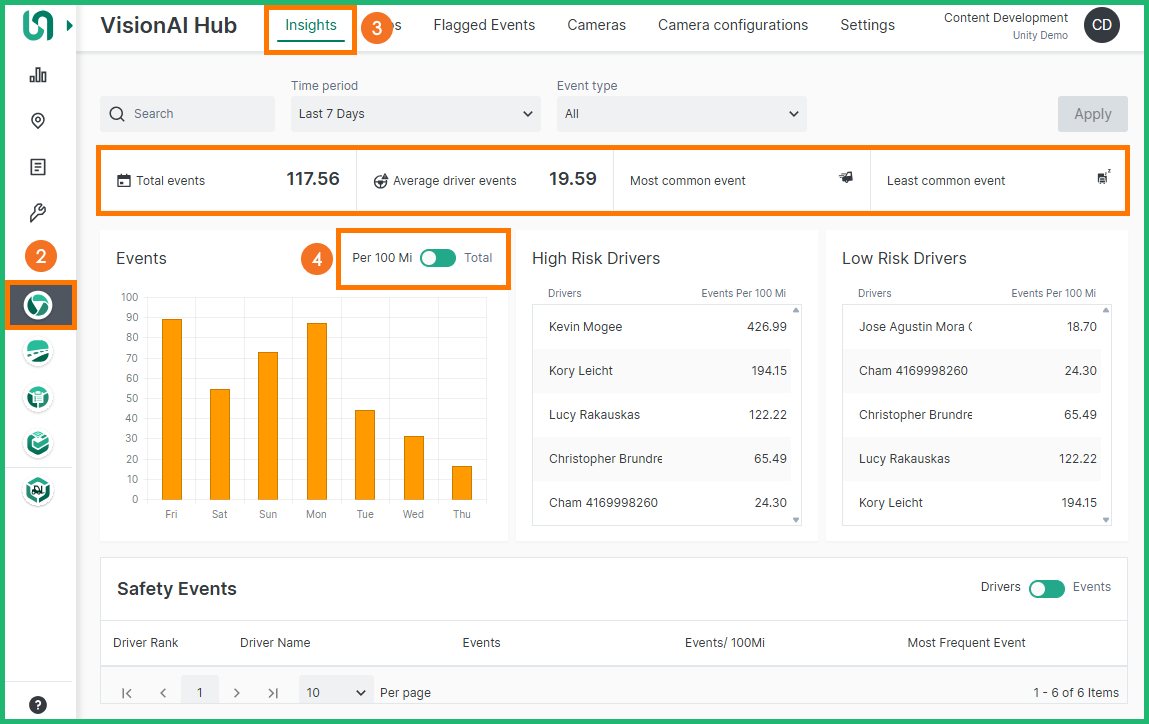
Task: Open the Event type dropdown
Action: click(x=681, y=113)
